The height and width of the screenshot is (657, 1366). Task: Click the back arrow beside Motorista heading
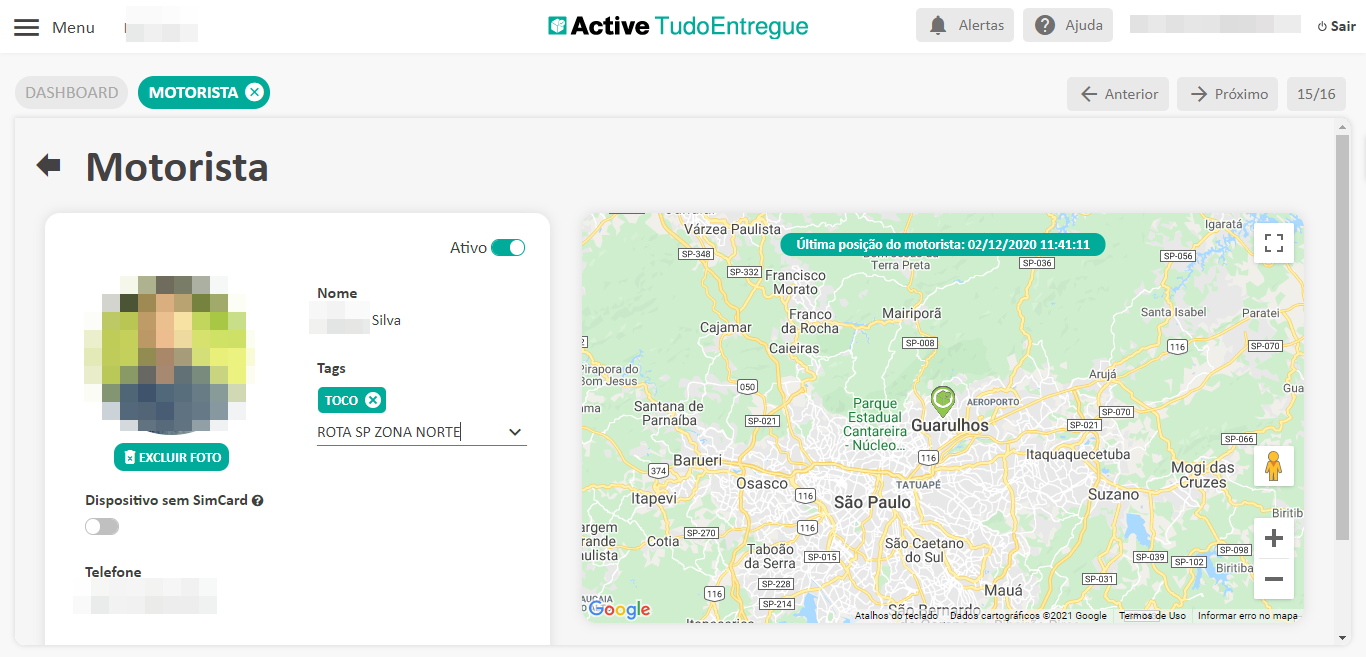[48, 165]
